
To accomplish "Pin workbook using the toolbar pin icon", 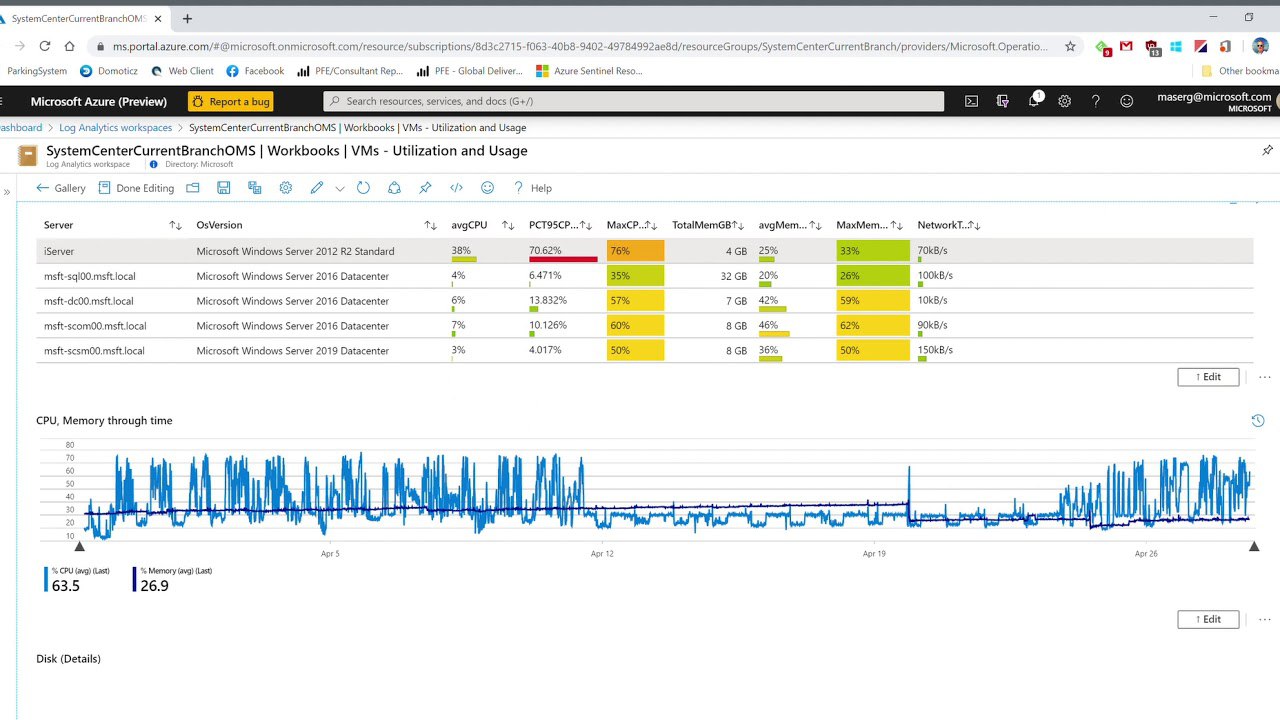I will 425,188.
